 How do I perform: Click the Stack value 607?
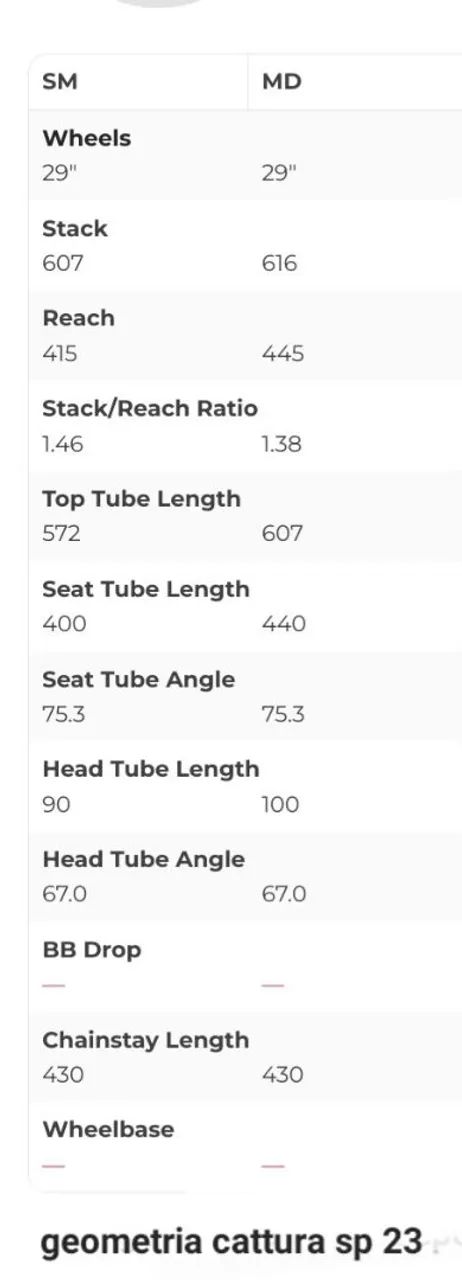(x=62, y=264)
